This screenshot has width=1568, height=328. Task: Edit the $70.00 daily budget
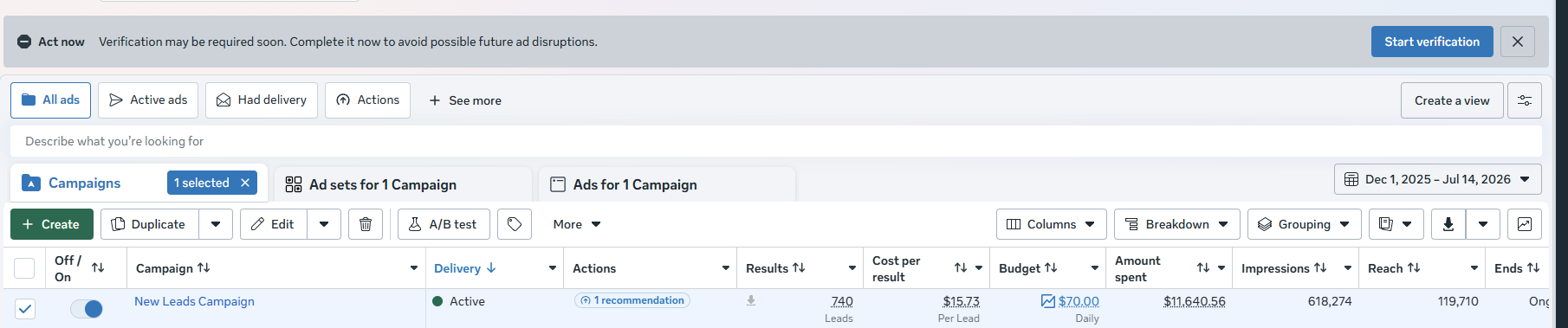click(1079, 301)
